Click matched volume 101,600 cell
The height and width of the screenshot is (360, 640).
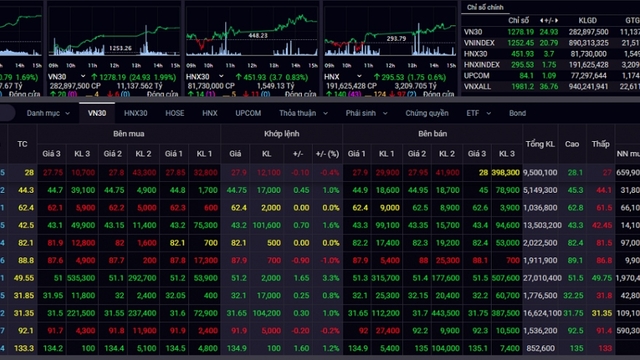click(267, 225)
